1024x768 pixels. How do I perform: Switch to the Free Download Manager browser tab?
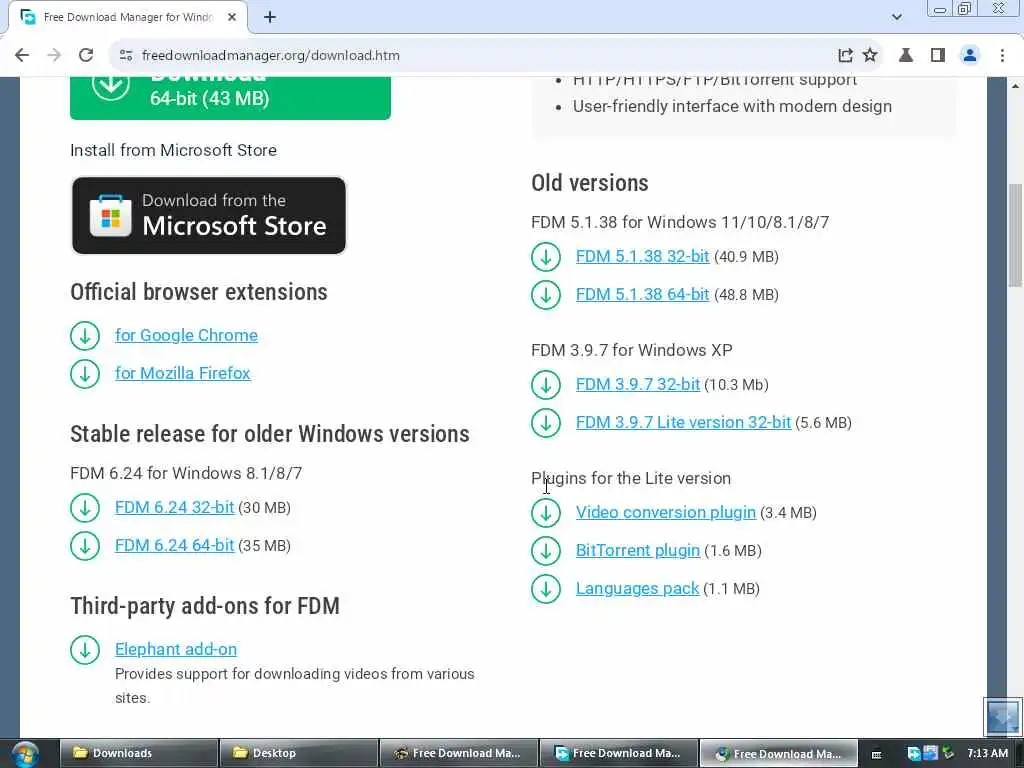click(130, 18)
